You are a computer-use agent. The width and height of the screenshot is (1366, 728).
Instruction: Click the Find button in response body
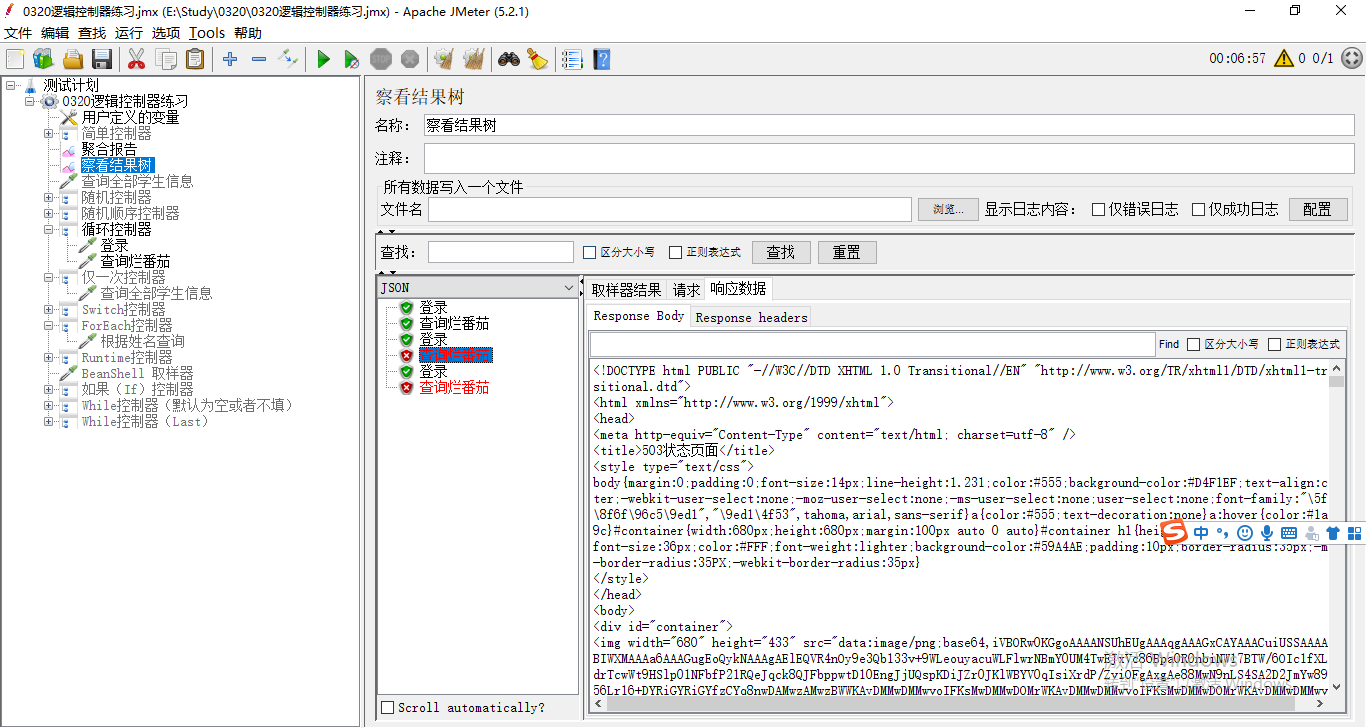(x=1169, y=344)
